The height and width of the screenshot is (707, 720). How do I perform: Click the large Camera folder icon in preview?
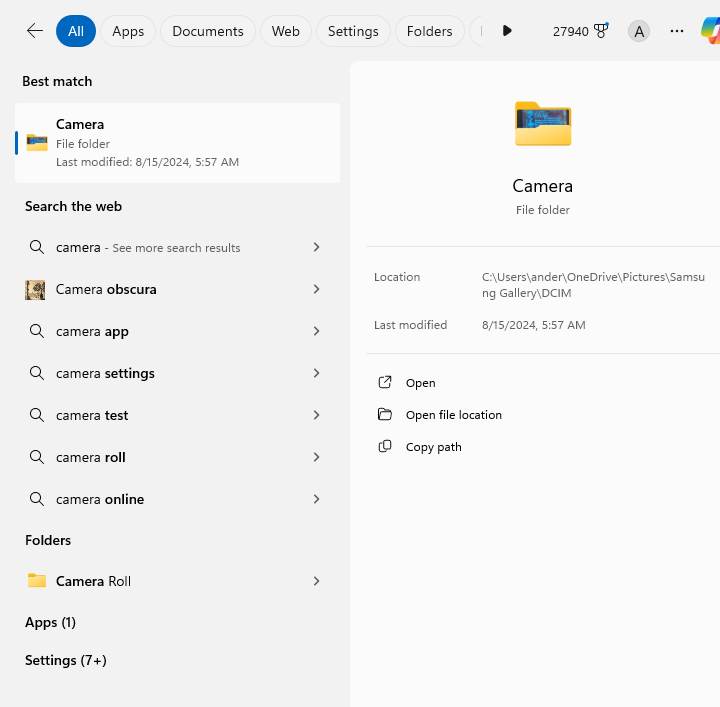pos(543,124)
